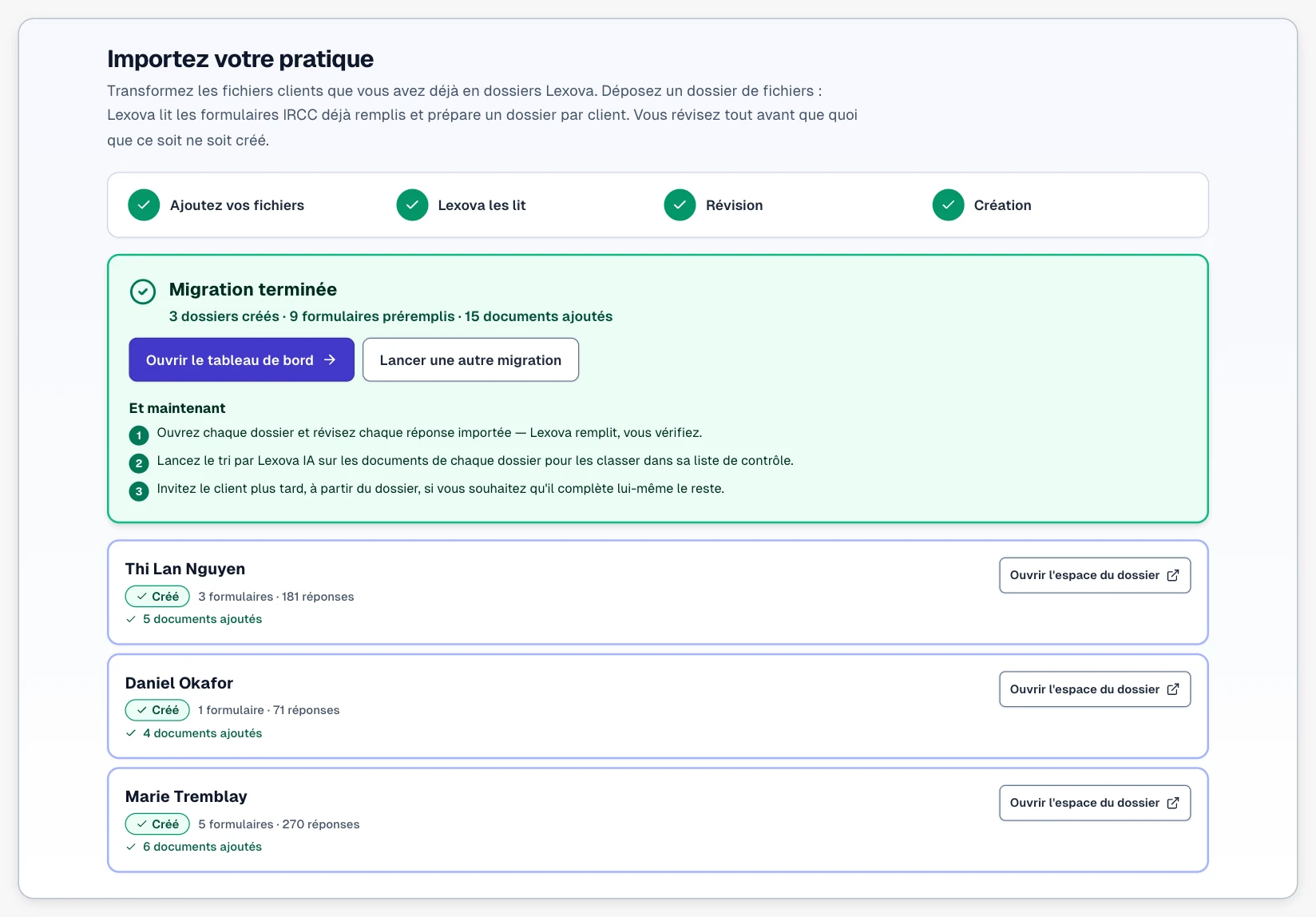
Task: Click the step 3 numbered badge under Et maintenant
Action: click(139, 491)
